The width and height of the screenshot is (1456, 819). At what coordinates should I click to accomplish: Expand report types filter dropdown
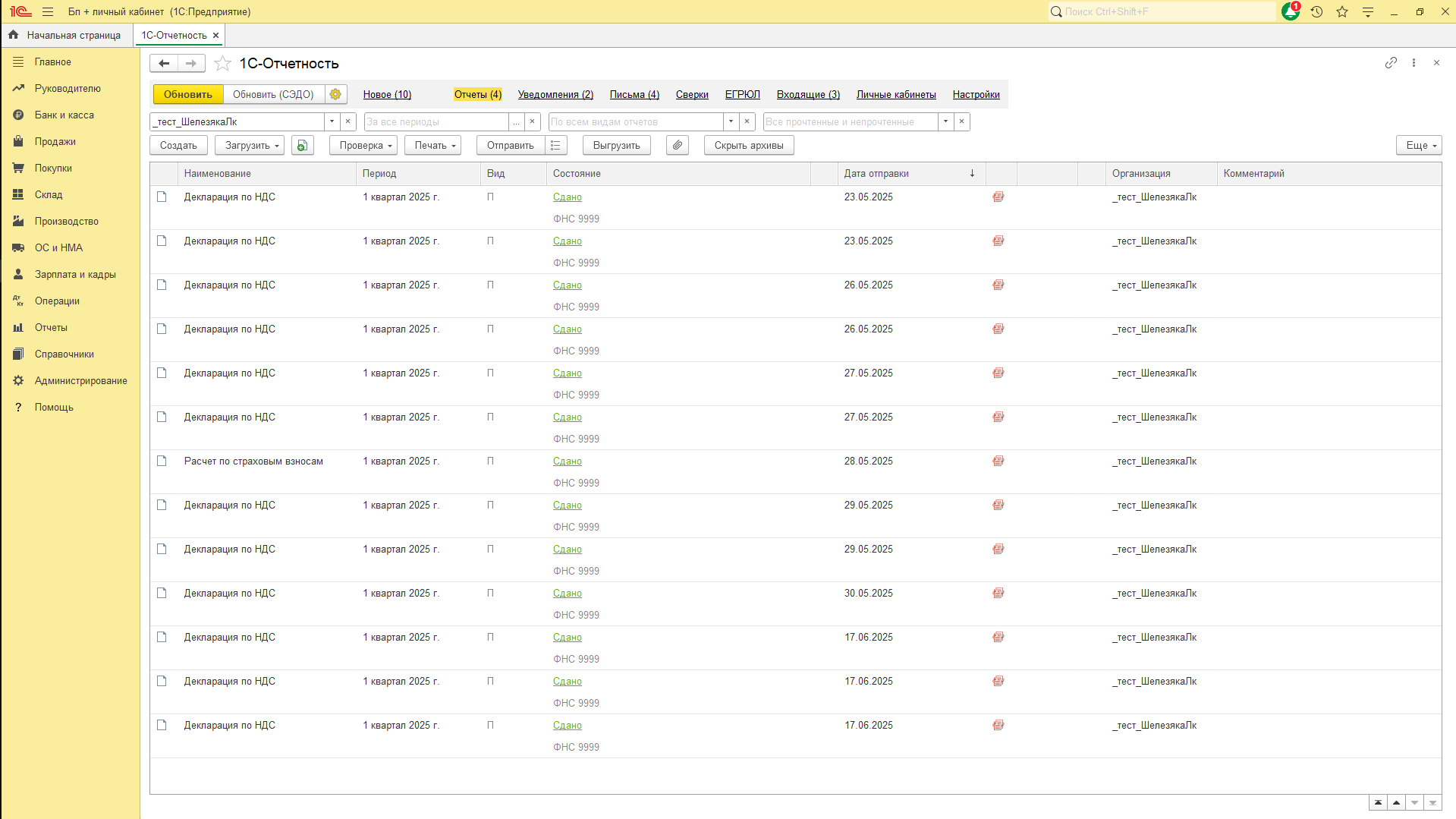coord(731,121)
